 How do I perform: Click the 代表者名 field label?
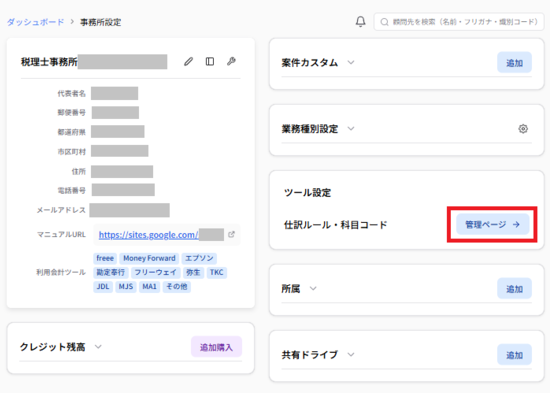[x=72, y=93]
